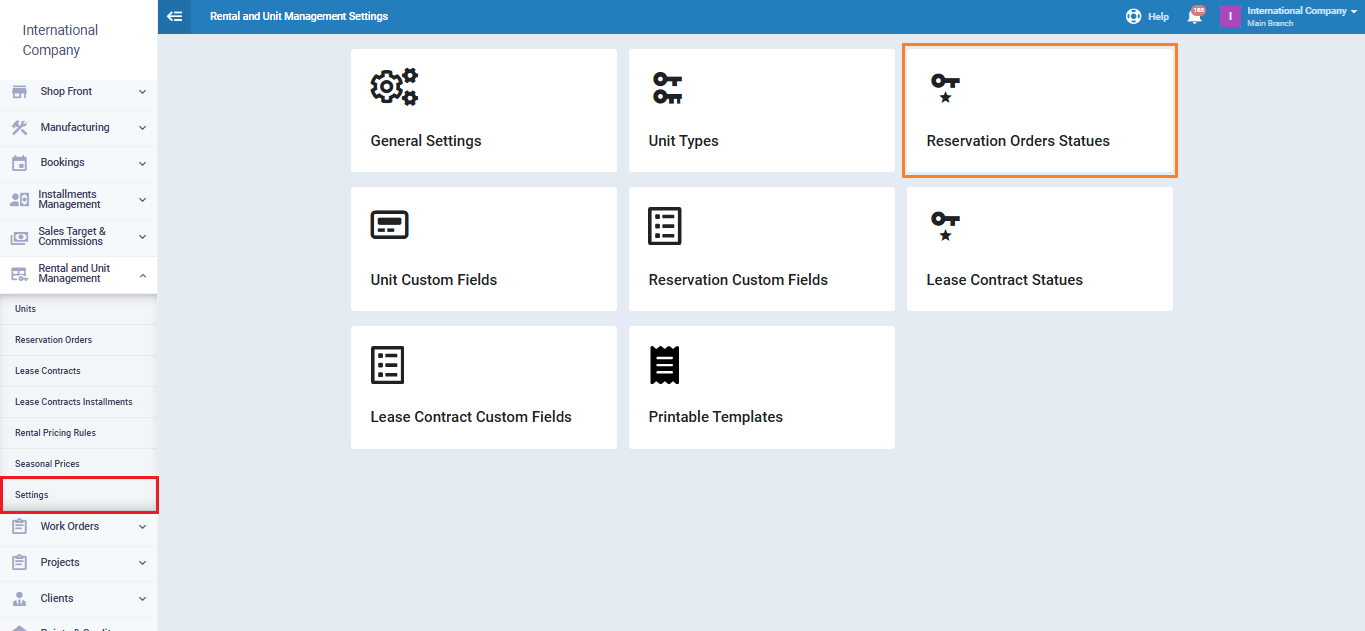The image size is (1365, 631).
Task: Click the Settings item in sidebar
Action: click(x=32, y=495)
